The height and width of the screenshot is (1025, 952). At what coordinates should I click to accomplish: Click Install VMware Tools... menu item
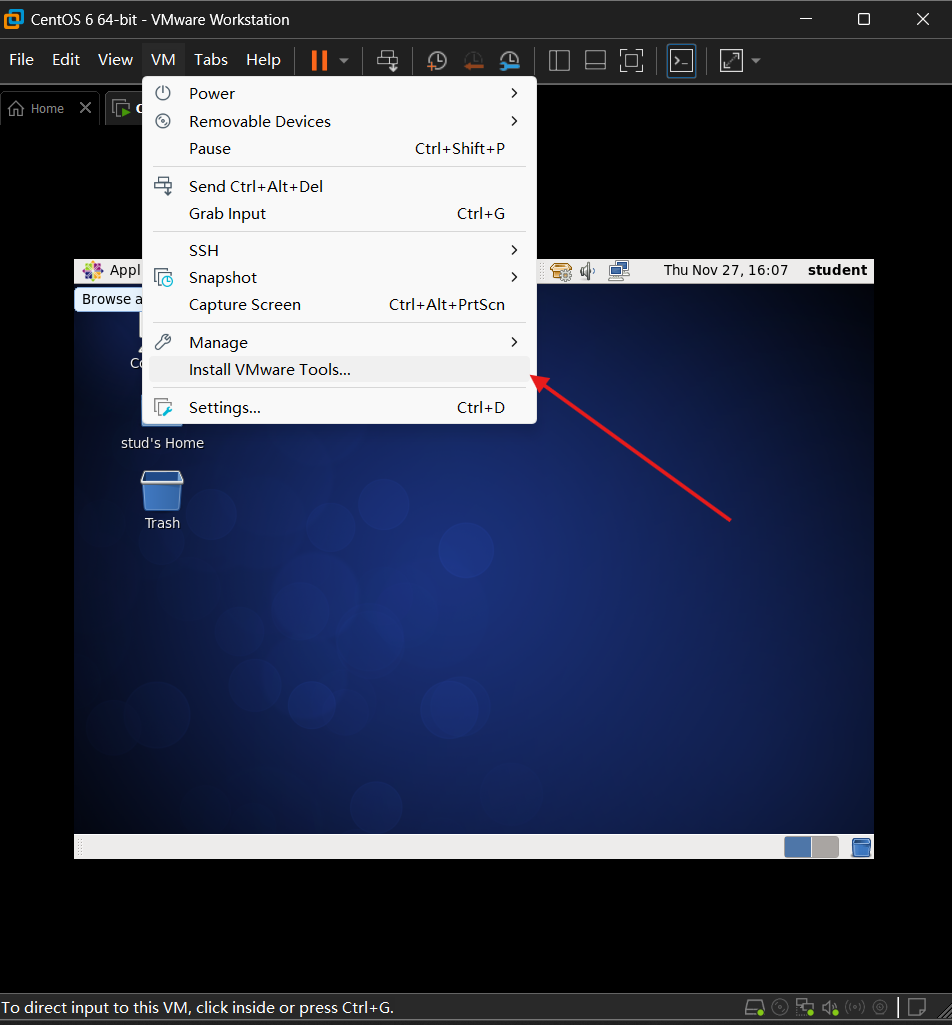(x=339, y=369)
